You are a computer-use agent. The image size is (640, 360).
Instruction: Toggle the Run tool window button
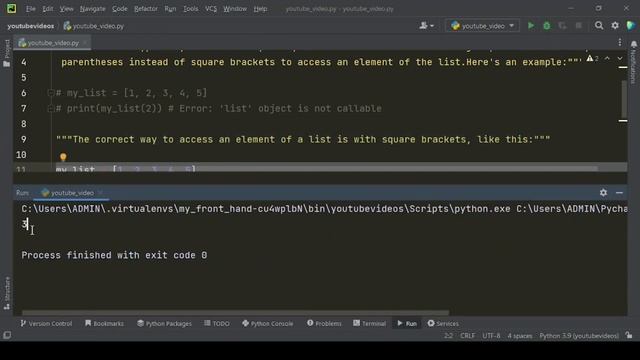click(407, 323)
